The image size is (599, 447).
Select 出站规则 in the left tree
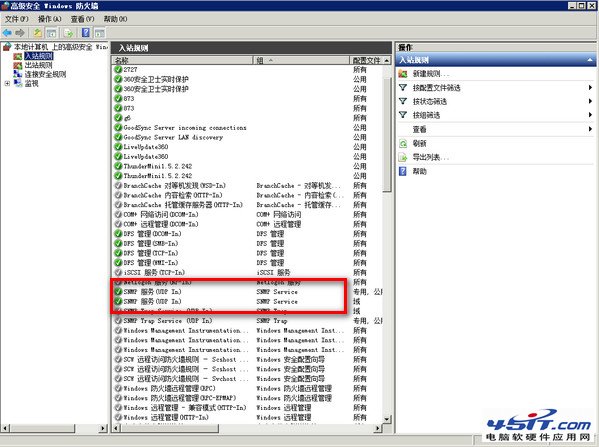[39, 65]
